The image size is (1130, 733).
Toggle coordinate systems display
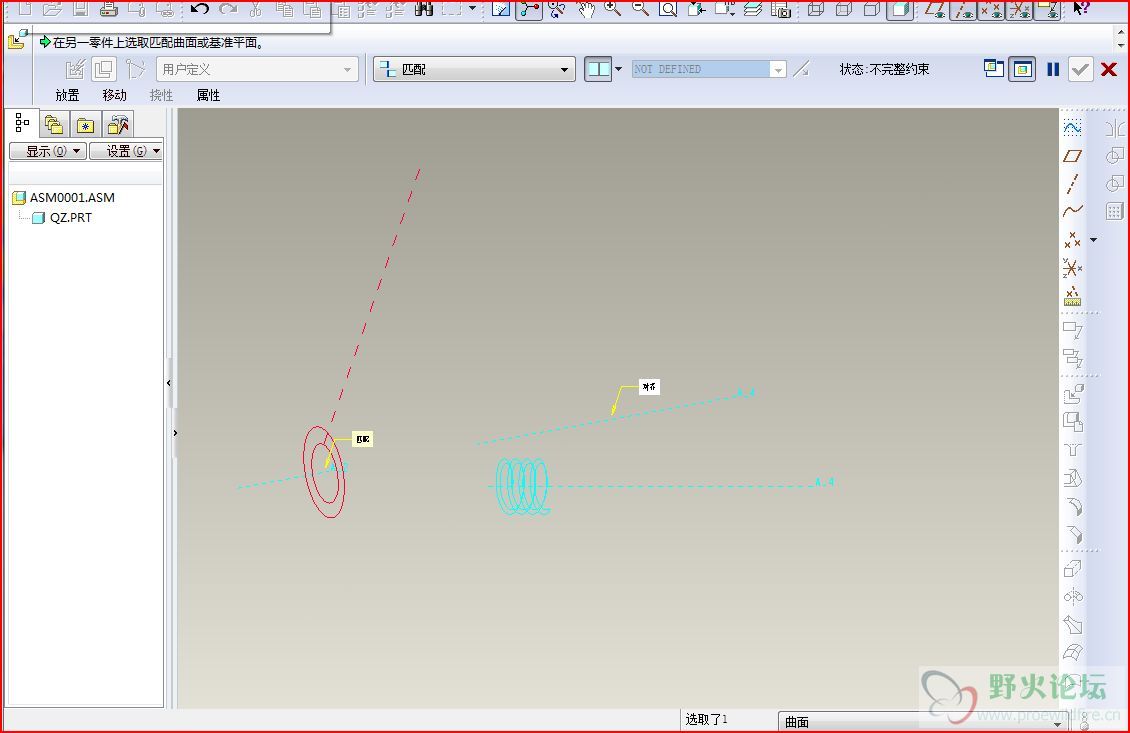(x=1019, y=9)
